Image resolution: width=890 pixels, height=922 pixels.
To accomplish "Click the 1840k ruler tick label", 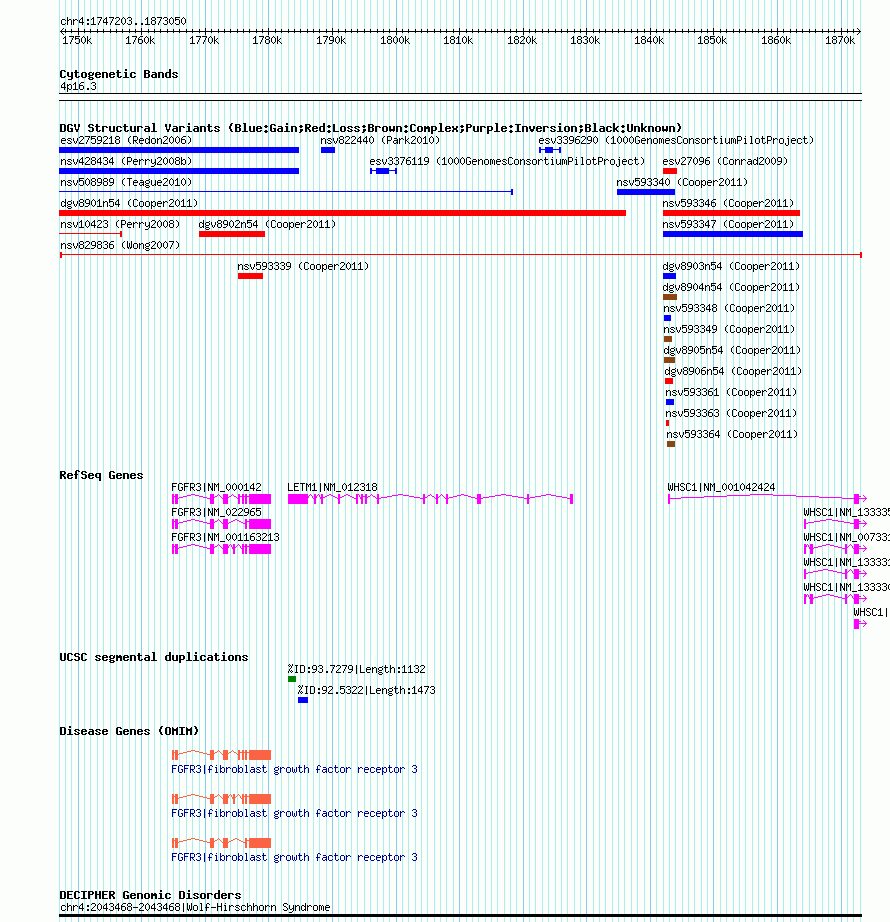I will [649, 41].
